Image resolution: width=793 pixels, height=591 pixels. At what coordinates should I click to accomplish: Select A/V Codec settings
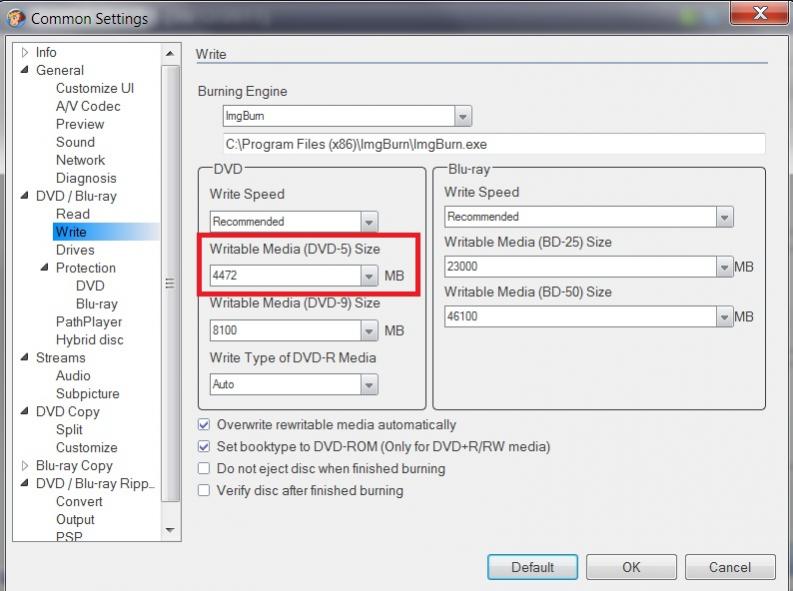(88, 106)
